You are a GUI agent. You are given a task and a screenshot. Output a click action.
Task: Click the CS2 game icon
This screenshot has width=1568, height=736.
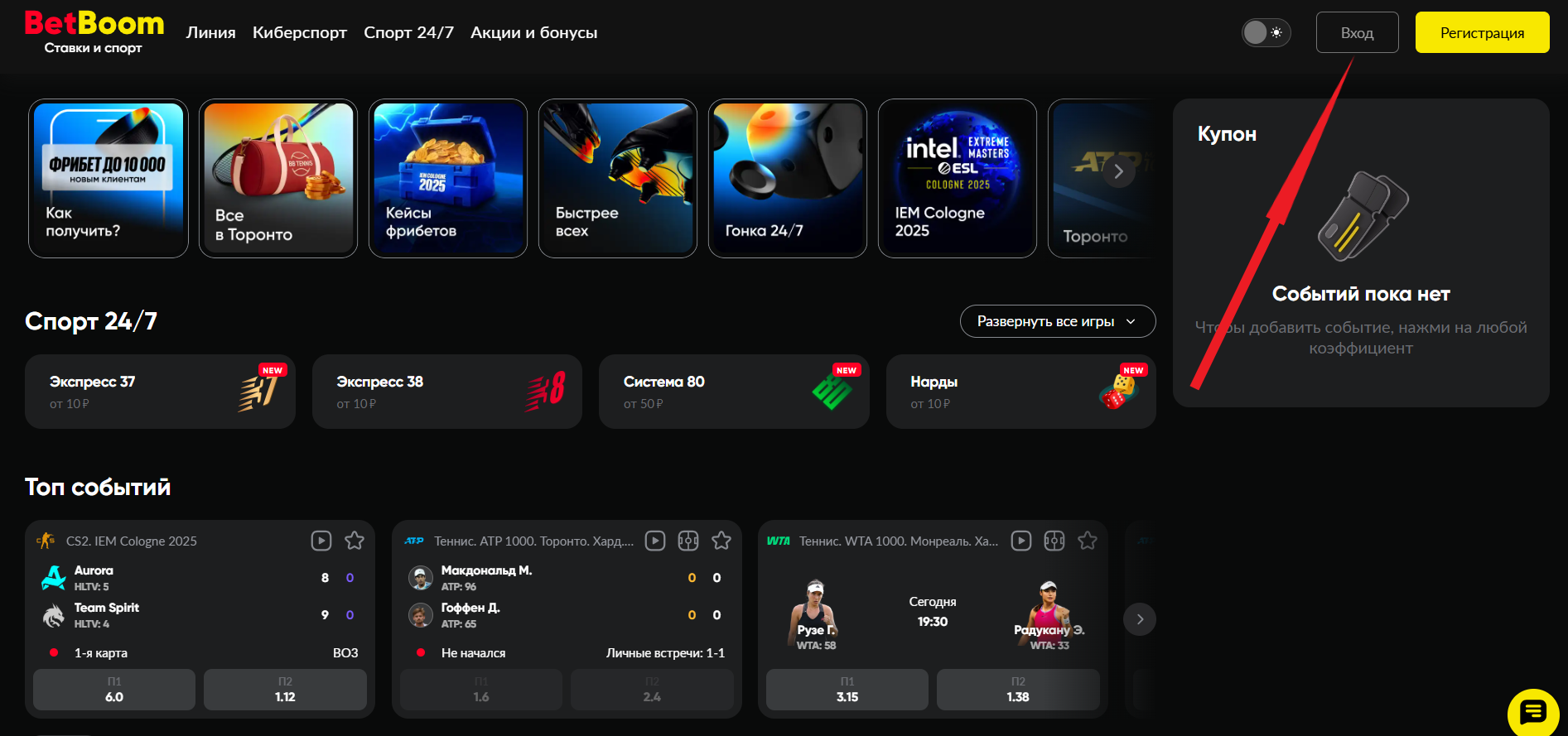(x=46, y=541)
